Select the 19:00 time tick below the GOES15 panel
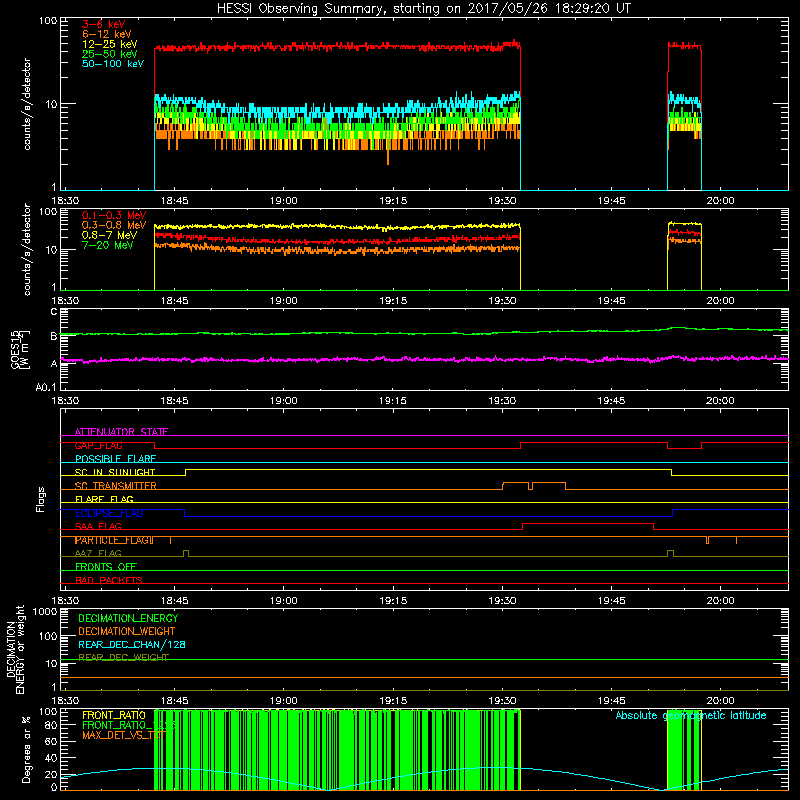 click(284, 401)
